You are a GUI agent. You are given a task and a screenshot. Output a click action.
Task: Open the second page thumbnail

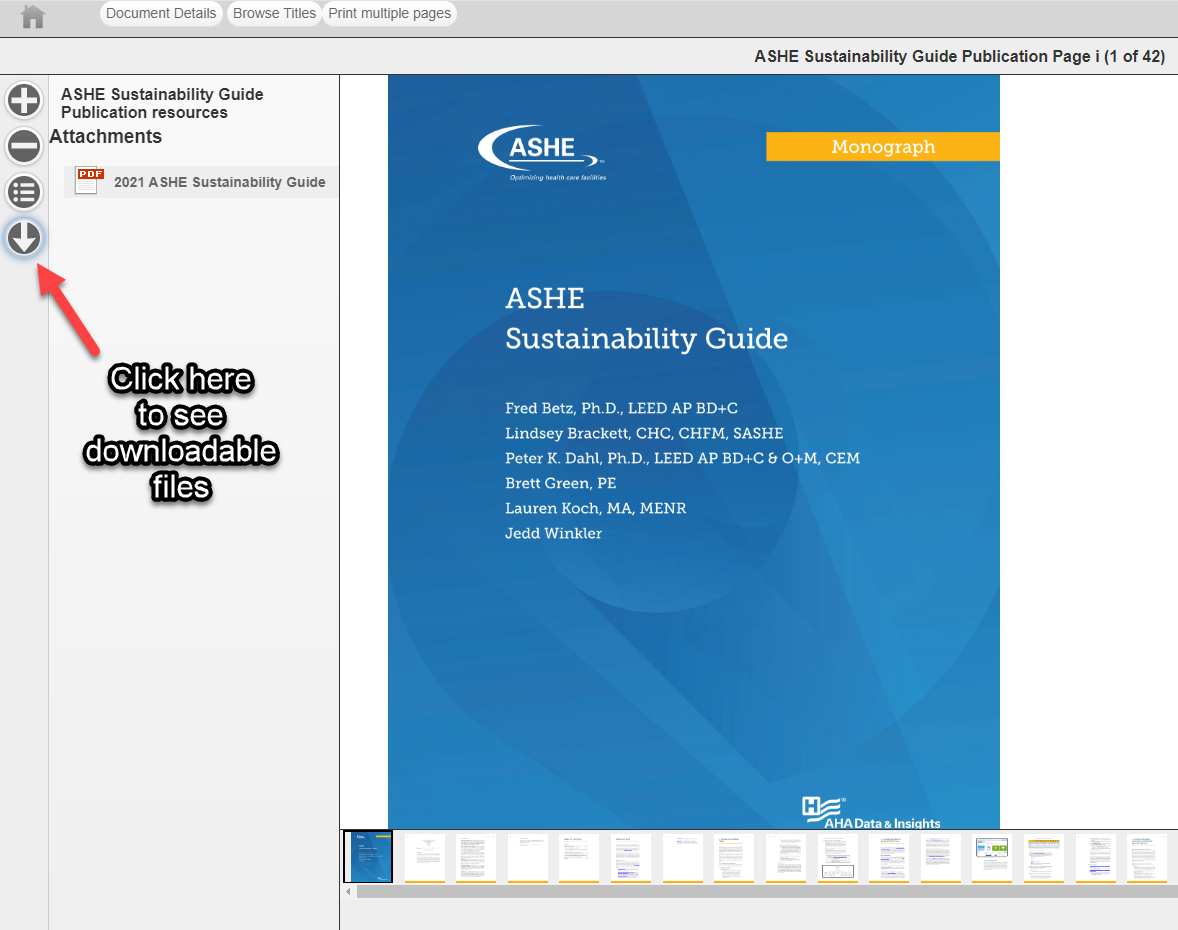pyautogui.click(x=425, y=857)
